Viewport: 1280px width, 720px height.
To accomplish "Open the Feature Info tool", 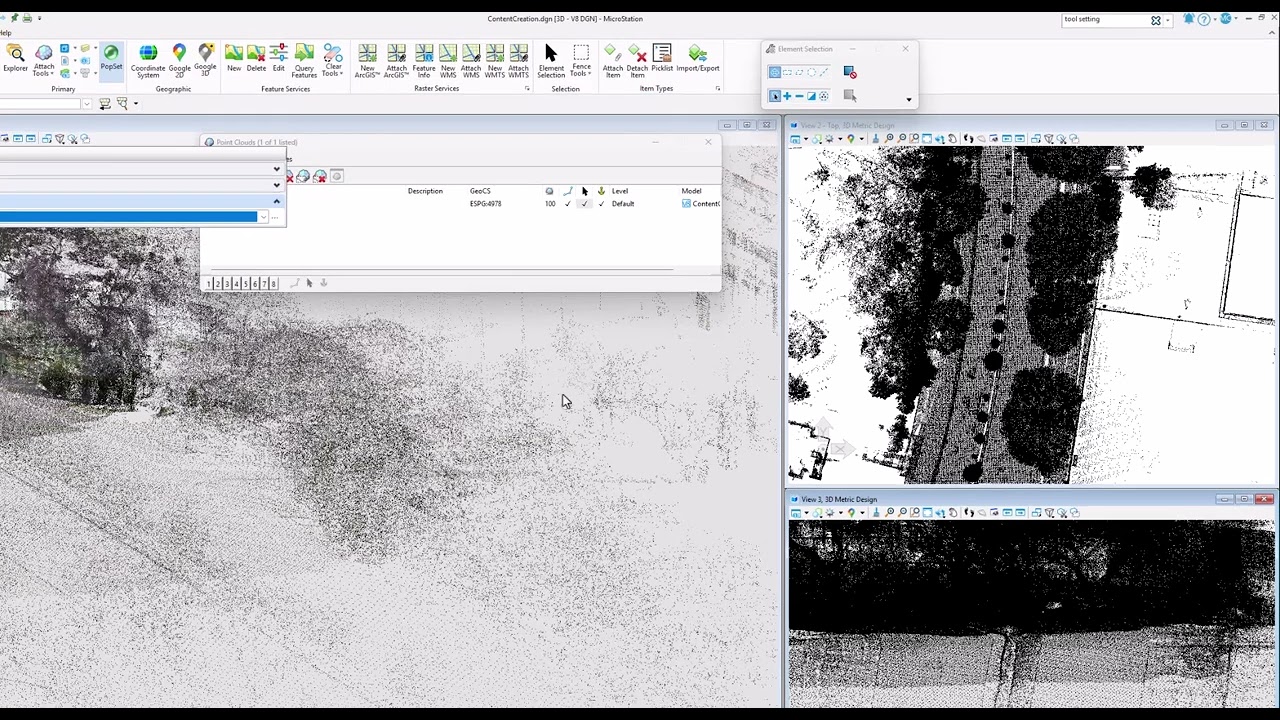I will pyautogui.click(x=424, y=62).
